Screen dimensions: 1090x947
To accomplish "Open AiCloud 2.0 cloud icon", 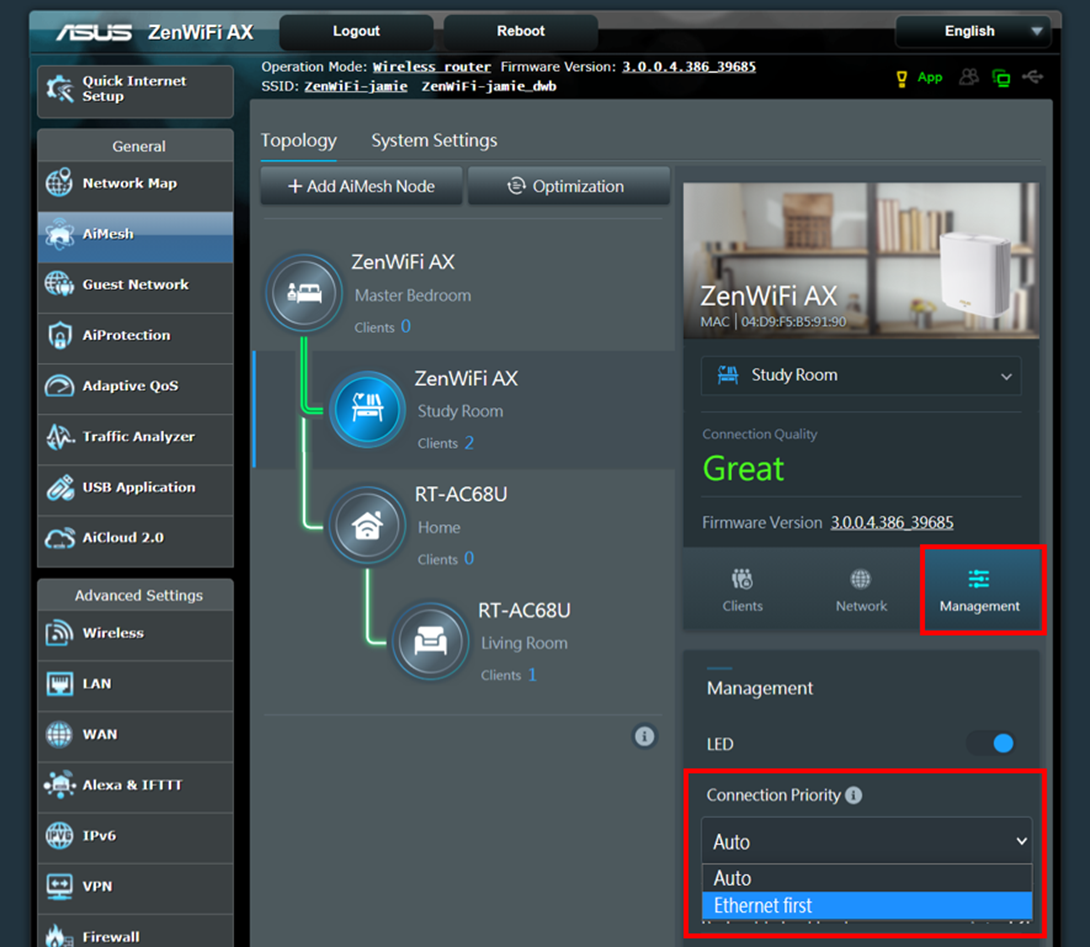I will point(59,538).
